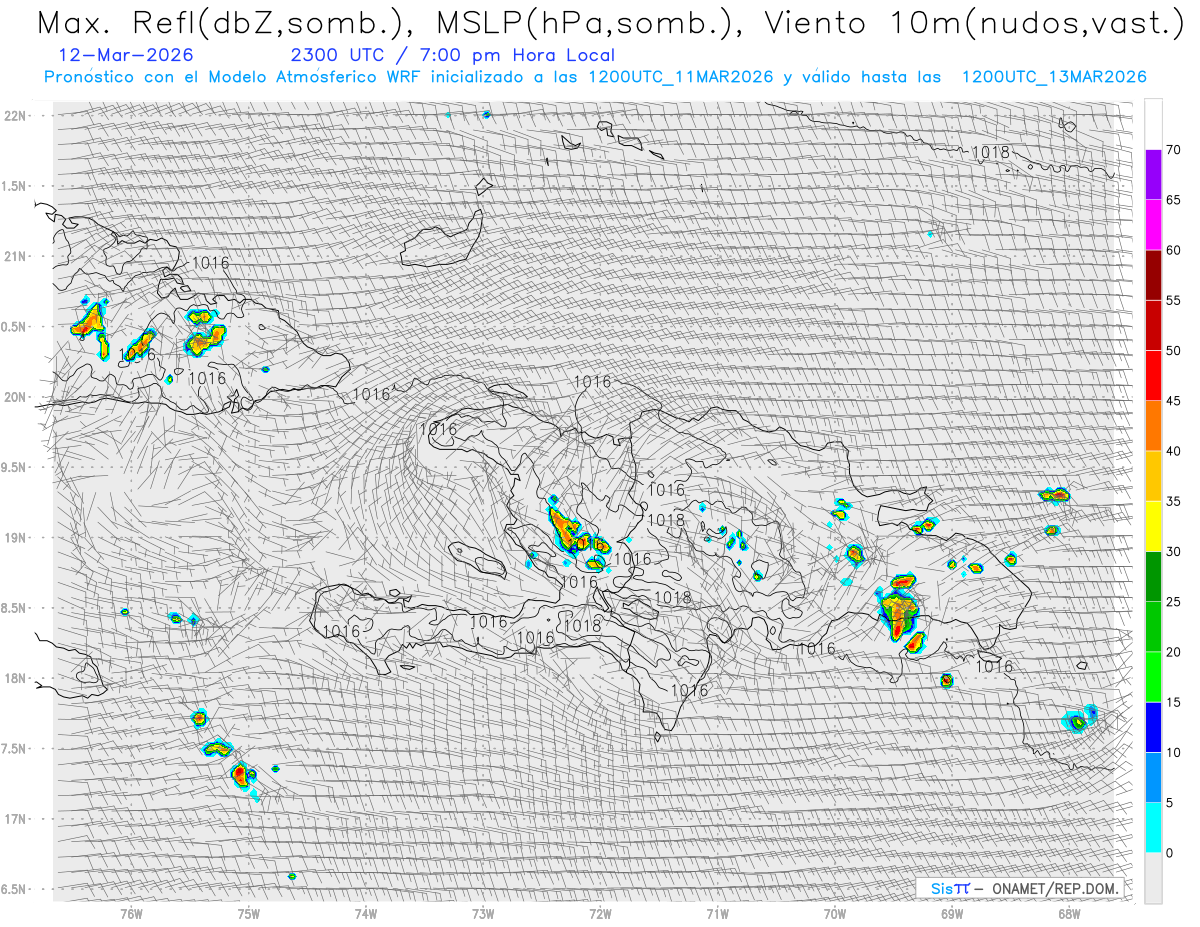
Task: Click the '73W' longitude axis label
Action: point(483,914)
